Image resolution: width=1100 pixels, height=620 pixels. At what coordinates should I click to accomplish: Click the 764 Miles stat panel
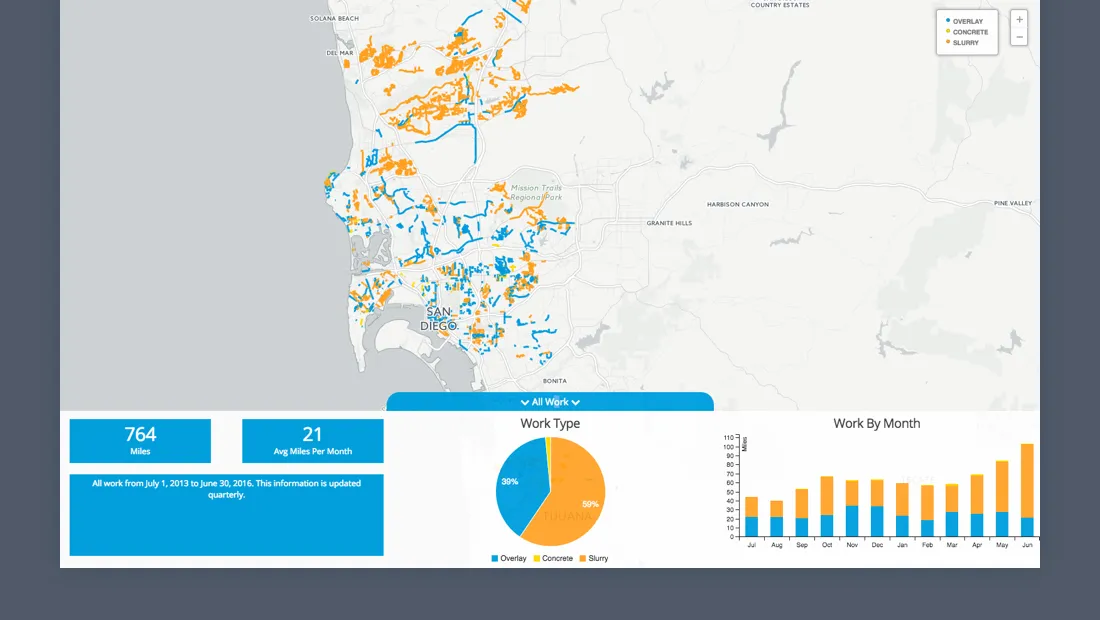click(x=140, y=440)
